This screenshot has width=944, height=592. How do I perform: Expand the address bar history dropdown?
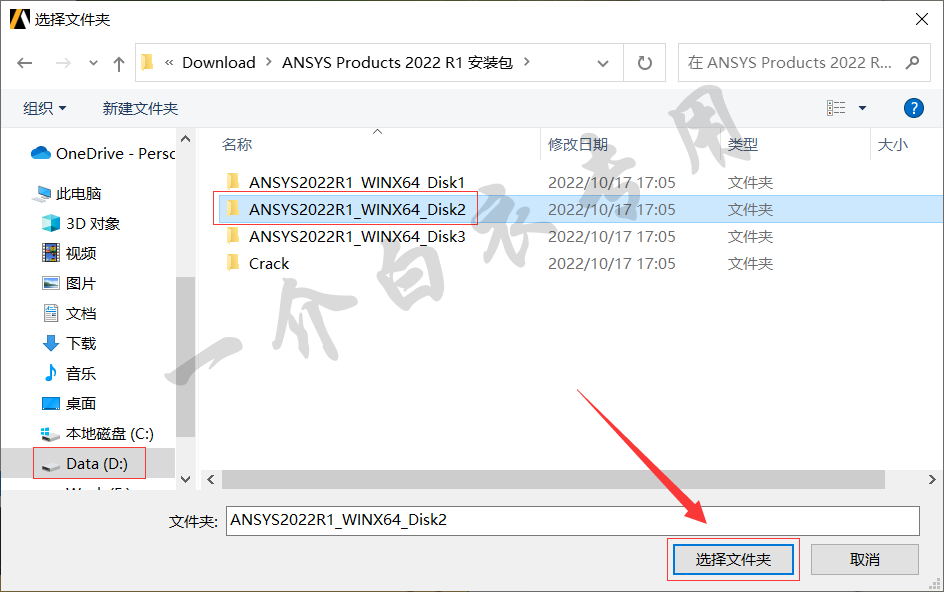tap(603, 63)
